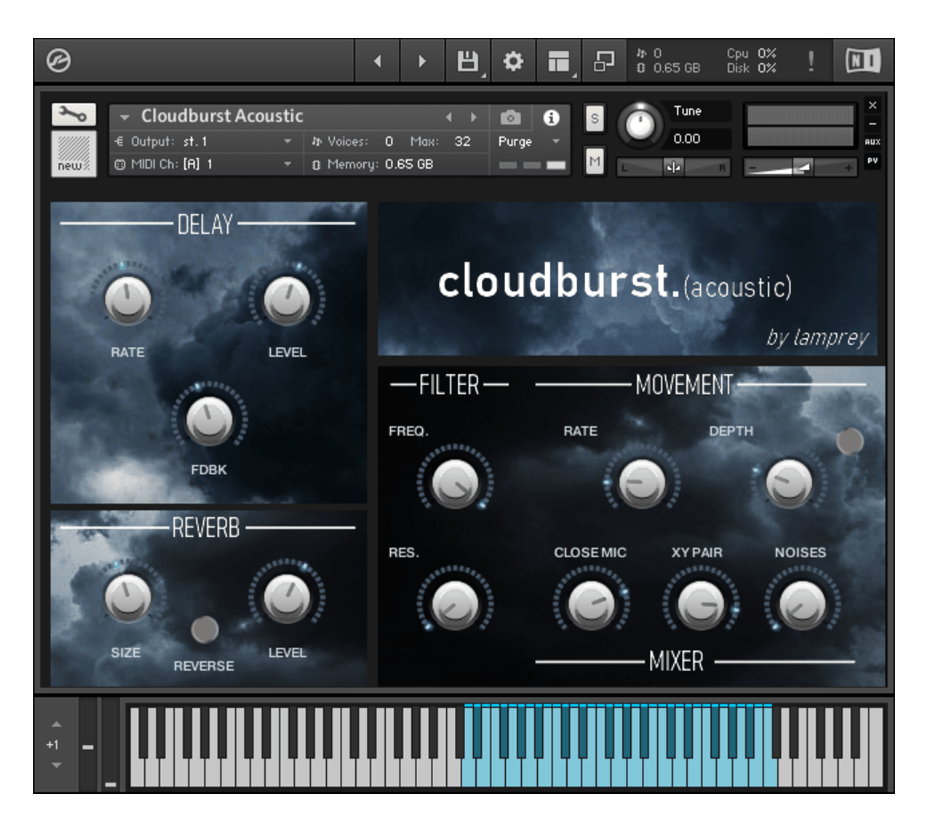This screenshot has width=926, height=830.
Task: Mute the instrument with the M button
Action: (595, 161)
